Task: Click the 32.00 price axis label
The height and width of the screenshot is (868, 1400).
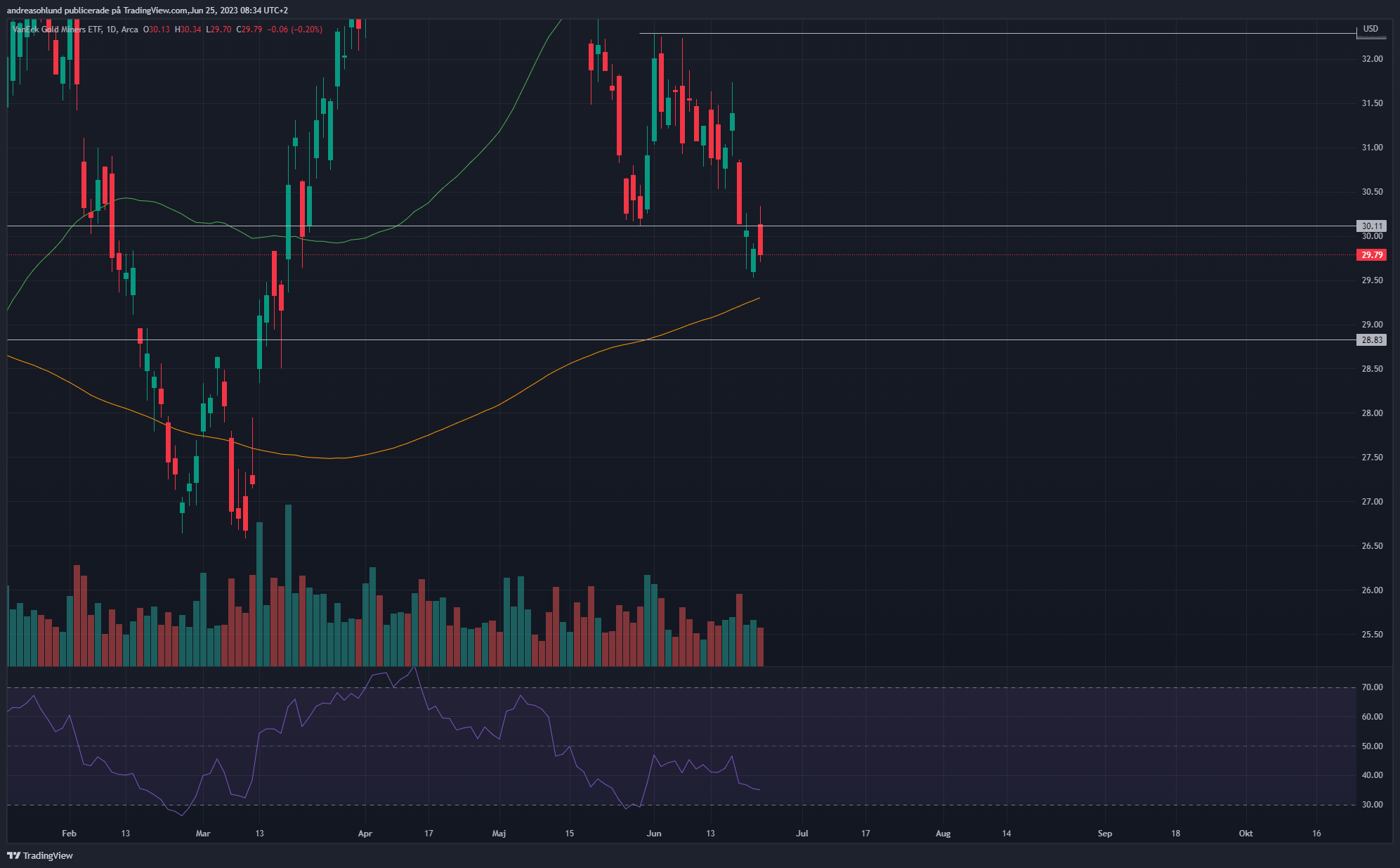Action: point(1372,59)
